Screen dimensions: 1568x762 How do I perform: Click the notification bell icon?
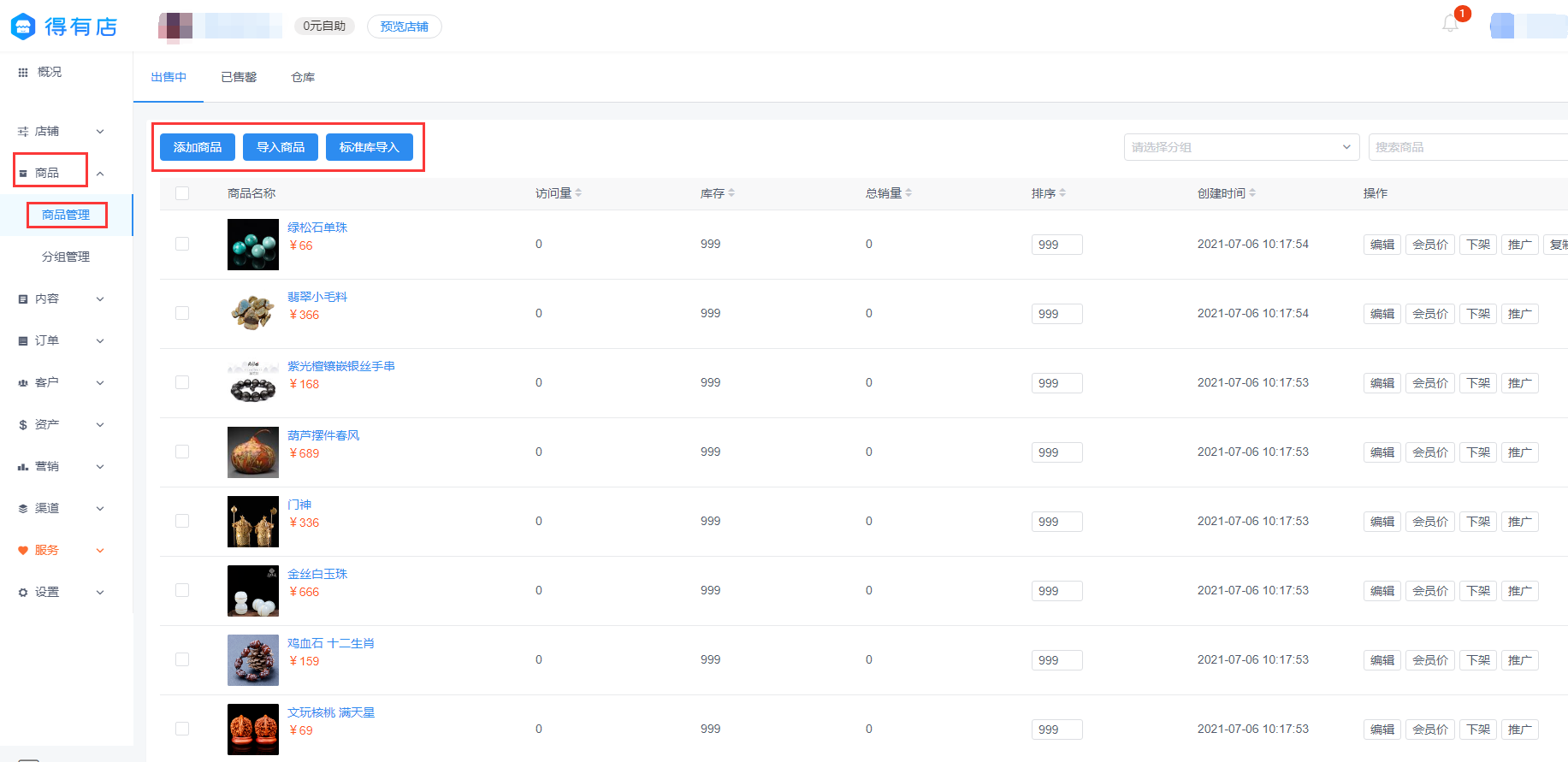(1450, 24)
